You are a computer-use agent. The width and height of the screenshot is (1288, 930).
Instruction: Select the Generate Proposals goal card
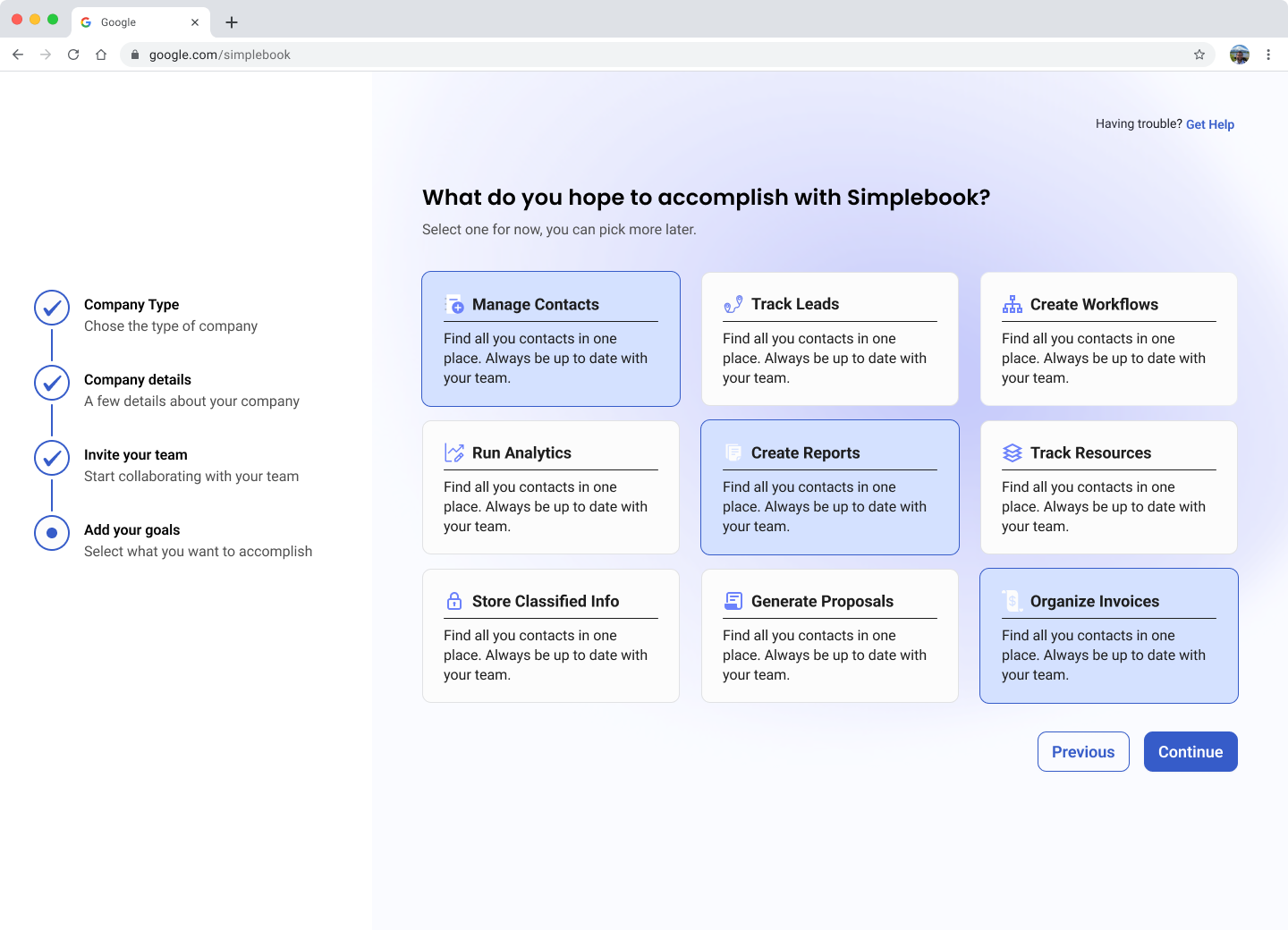pos(830,636)
